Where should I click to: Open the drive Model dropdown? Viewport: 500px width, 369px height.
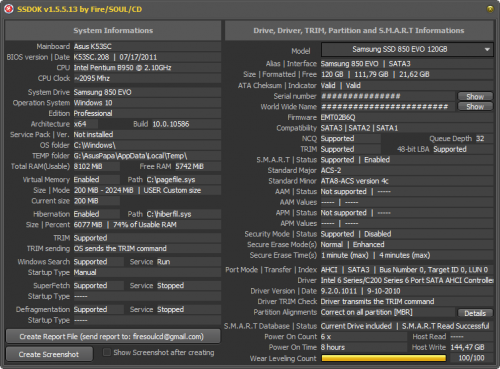407,50
